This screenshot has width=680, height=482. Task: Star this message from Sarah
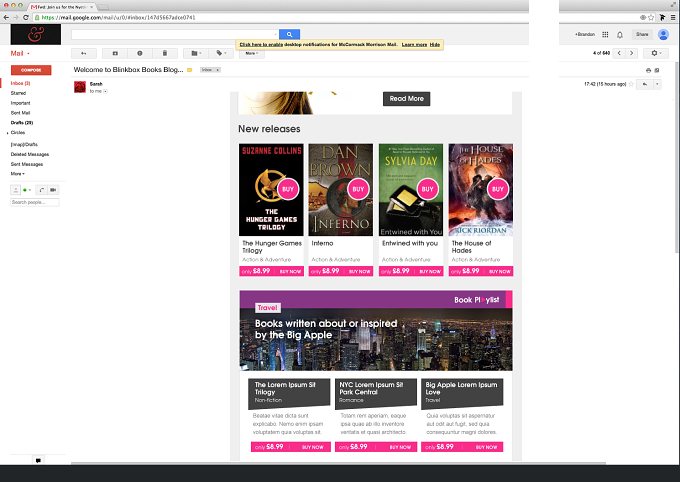click(631, 84)
